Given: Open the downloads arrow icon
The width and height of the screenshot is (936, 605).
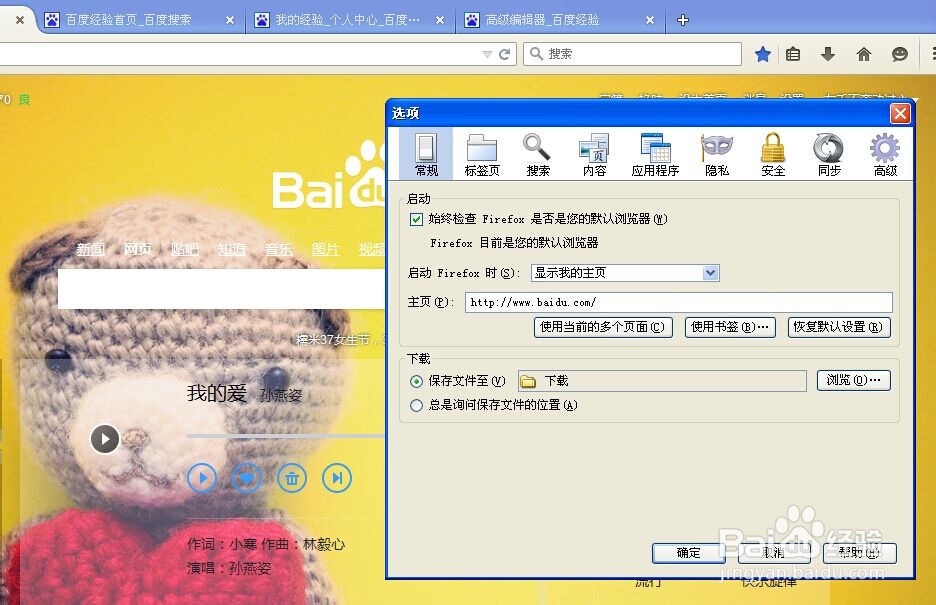Looking at the screenshot, I should pyautogui.click(x=827, y=54).
